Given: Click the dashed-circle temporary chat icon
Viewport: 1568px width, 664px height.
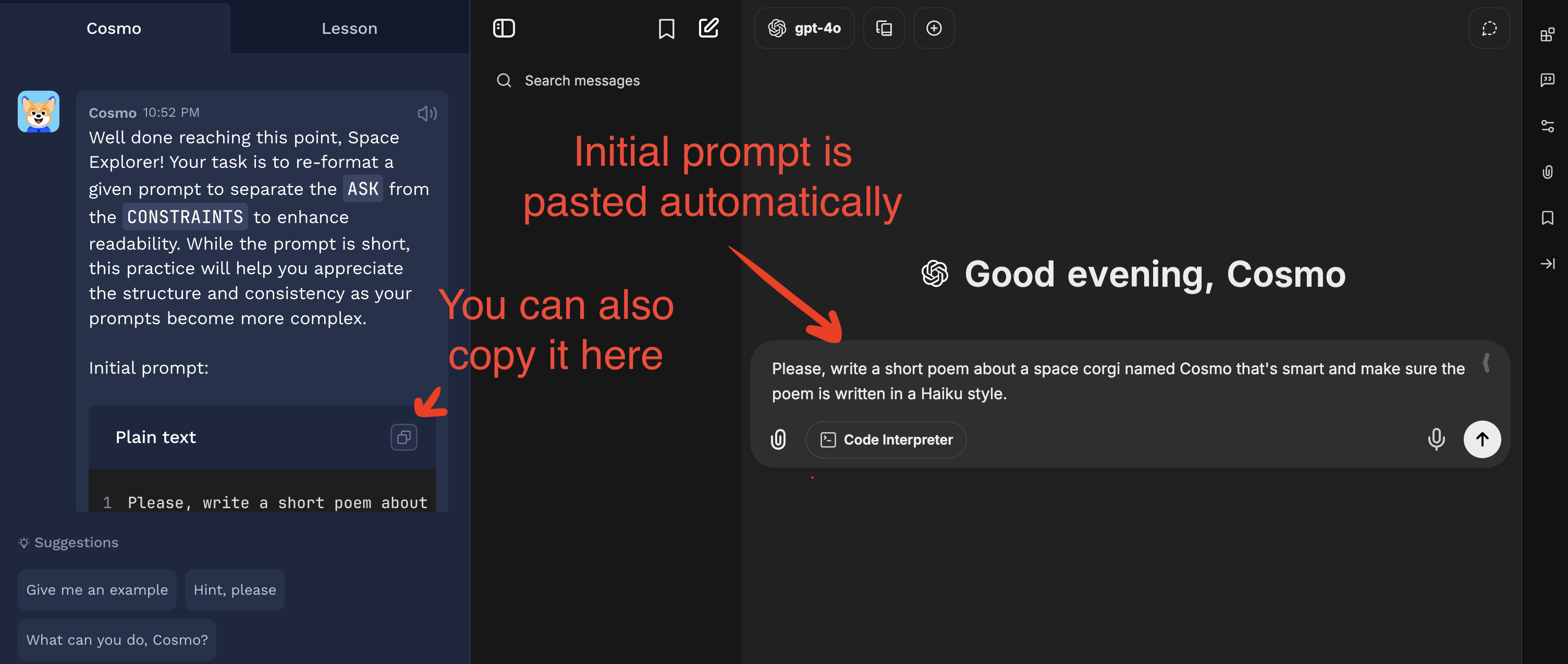Looking at the screenshot, I should click(x=1489, y=28).
